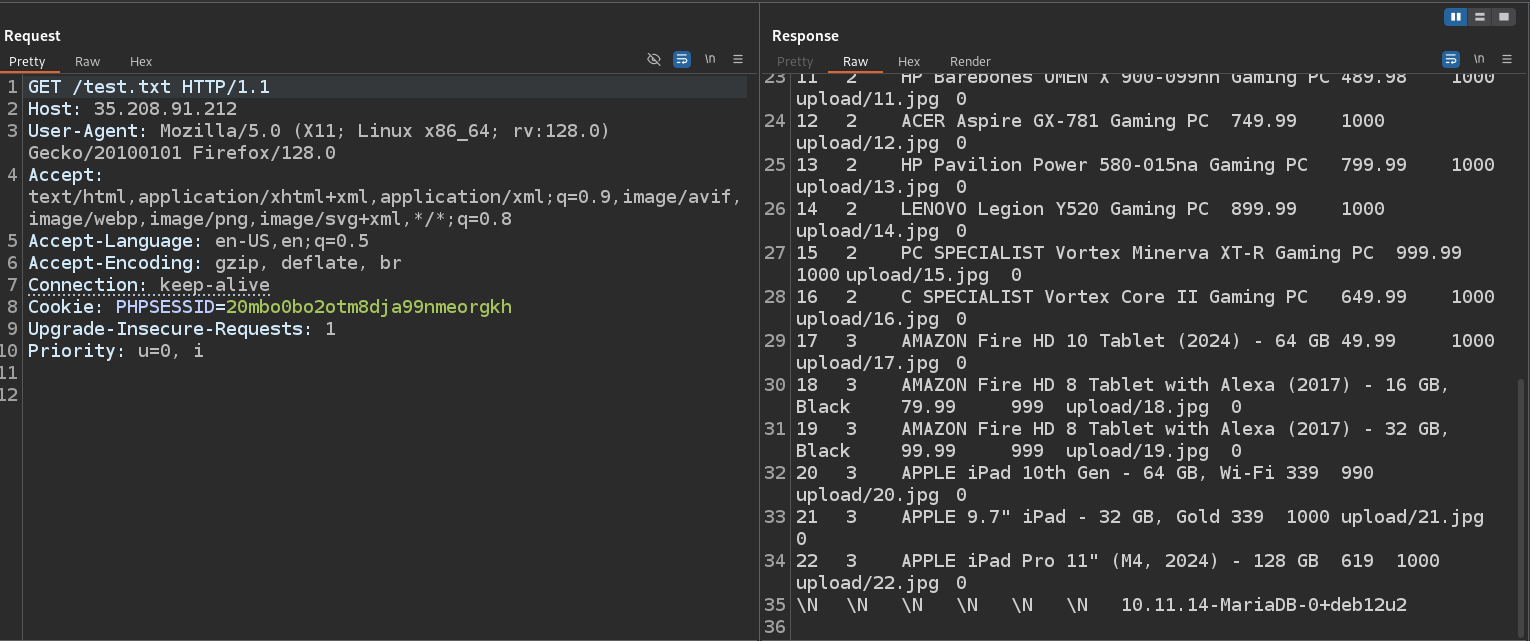Switch to the Raw tab in Response
The height and width of the screenshot is (641, 1530).
click(x=856, y=62)
